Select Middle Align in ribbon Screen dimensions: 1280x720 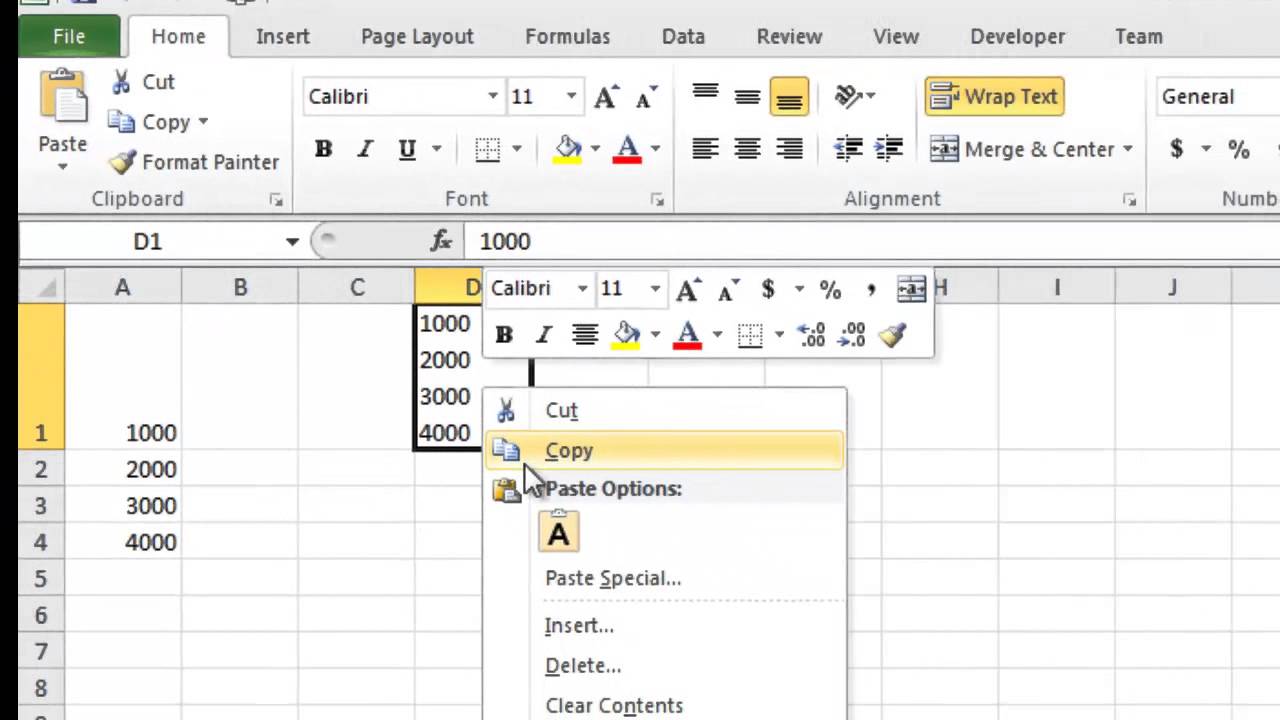click(747, 97)
